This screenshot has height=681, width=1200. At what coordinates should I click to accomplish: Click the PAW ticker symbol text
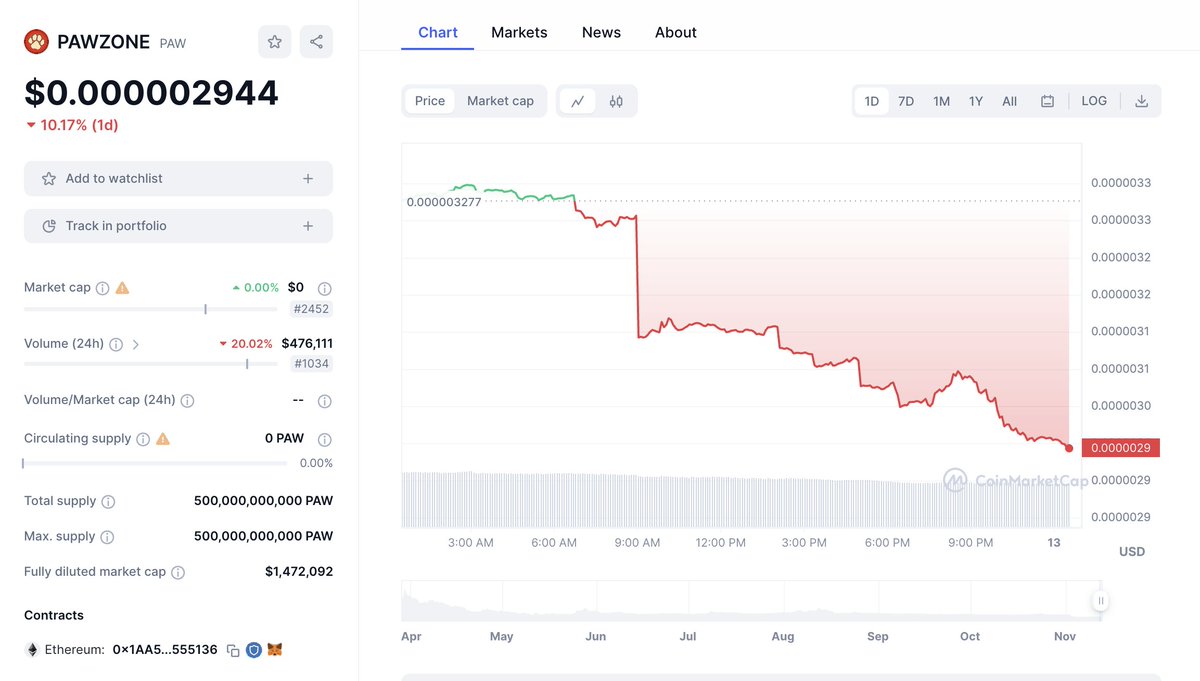(x=172, y=43)
